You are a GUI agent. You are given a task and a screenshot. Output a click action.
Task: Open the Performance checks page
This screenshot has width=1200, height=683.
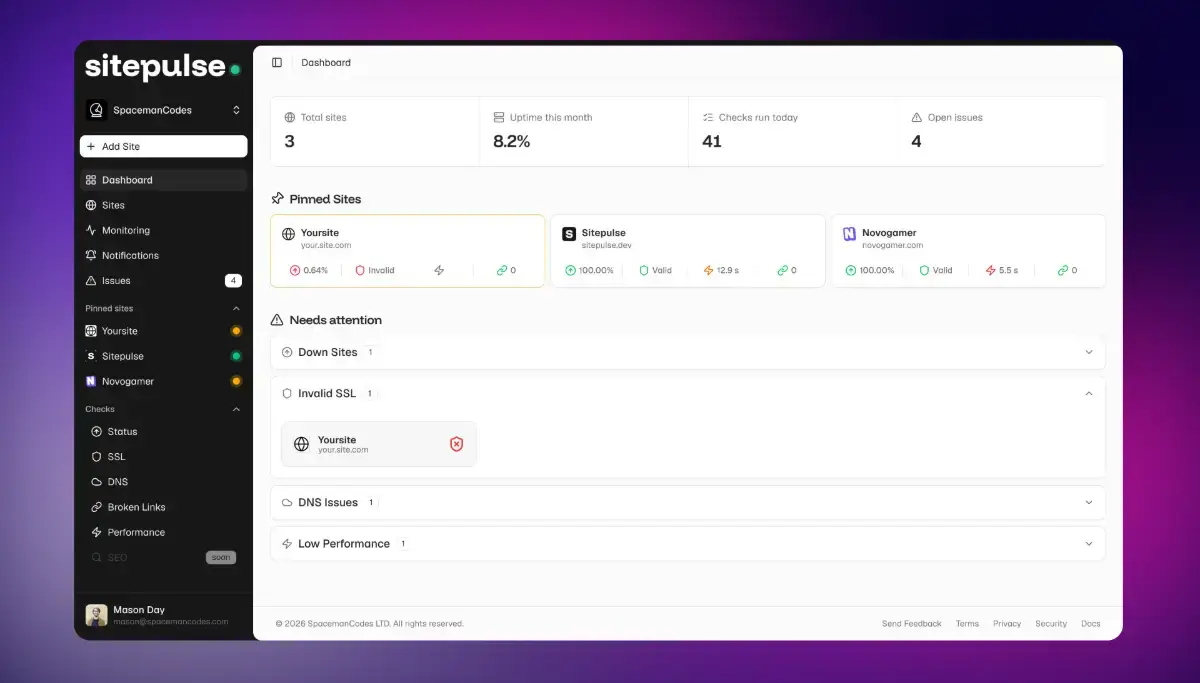tap(164, 532)
